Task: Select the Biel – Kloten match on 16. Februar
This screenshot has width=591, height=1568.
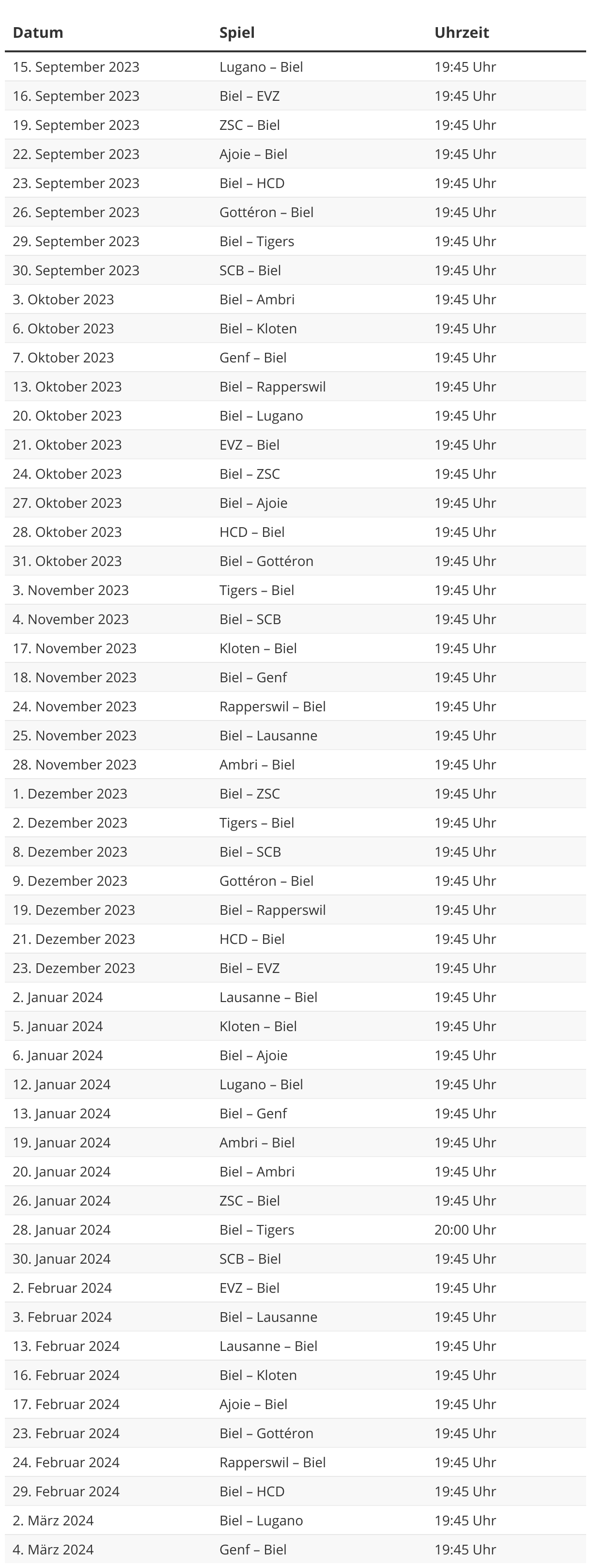Action: [x=258, y=1375]
